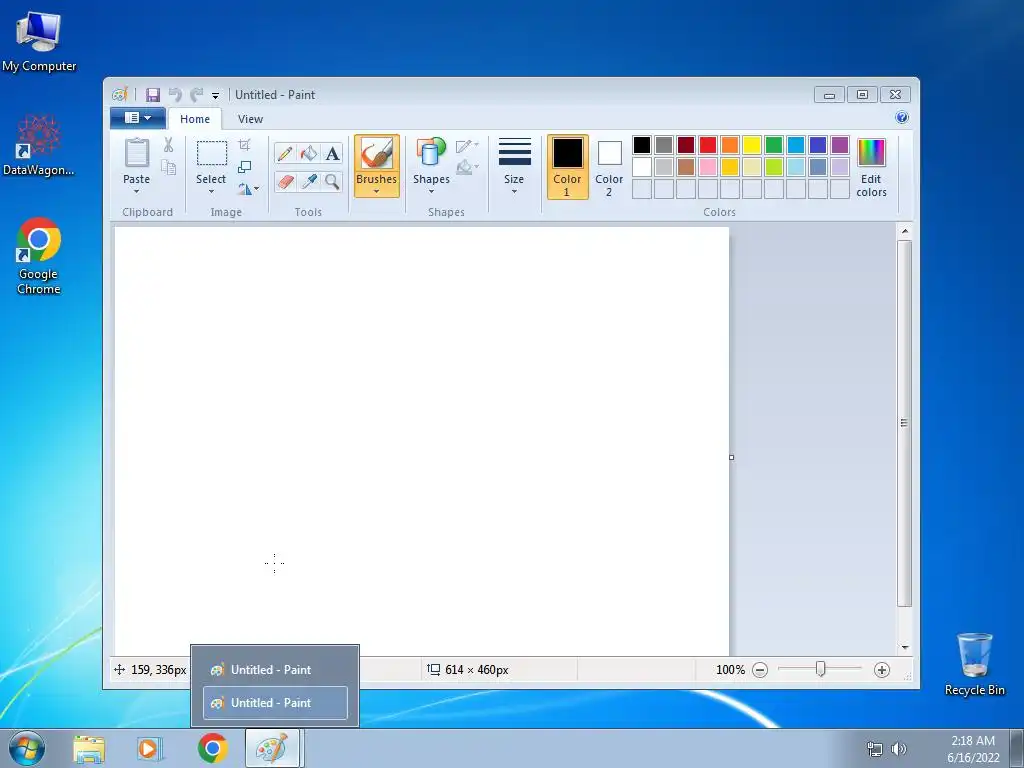Open Google Chrome desktop shortcut
The height and width of the screenshot is (768, 1024).
(x=39, y=256)
